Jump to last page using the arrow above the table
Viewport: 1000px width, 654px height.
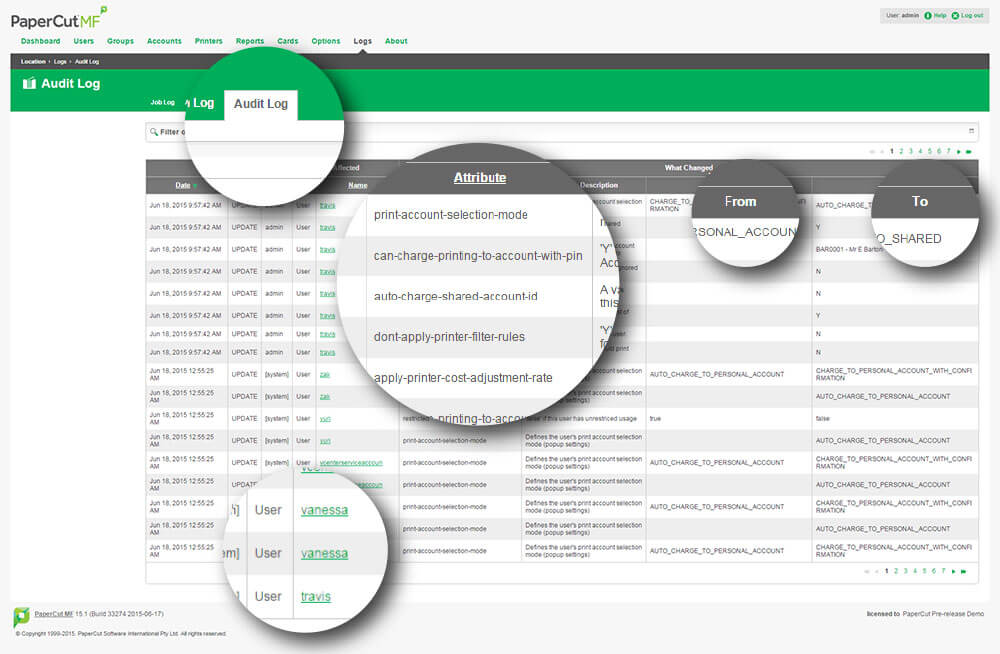tap(968, 151)
